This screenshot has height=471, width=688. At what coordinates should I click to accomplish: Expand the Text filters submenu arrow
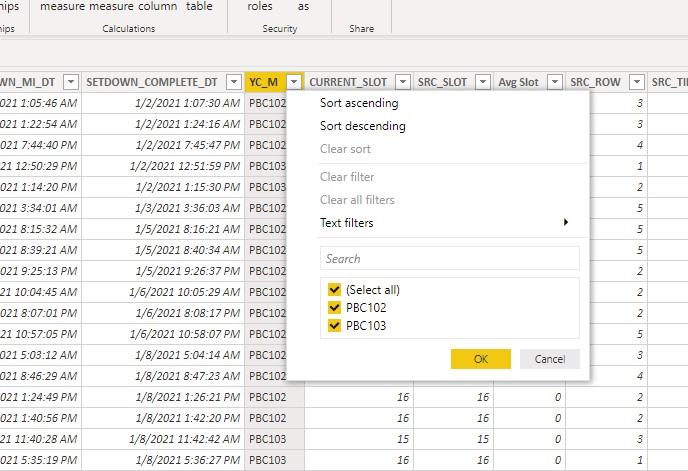coord(566,222)
